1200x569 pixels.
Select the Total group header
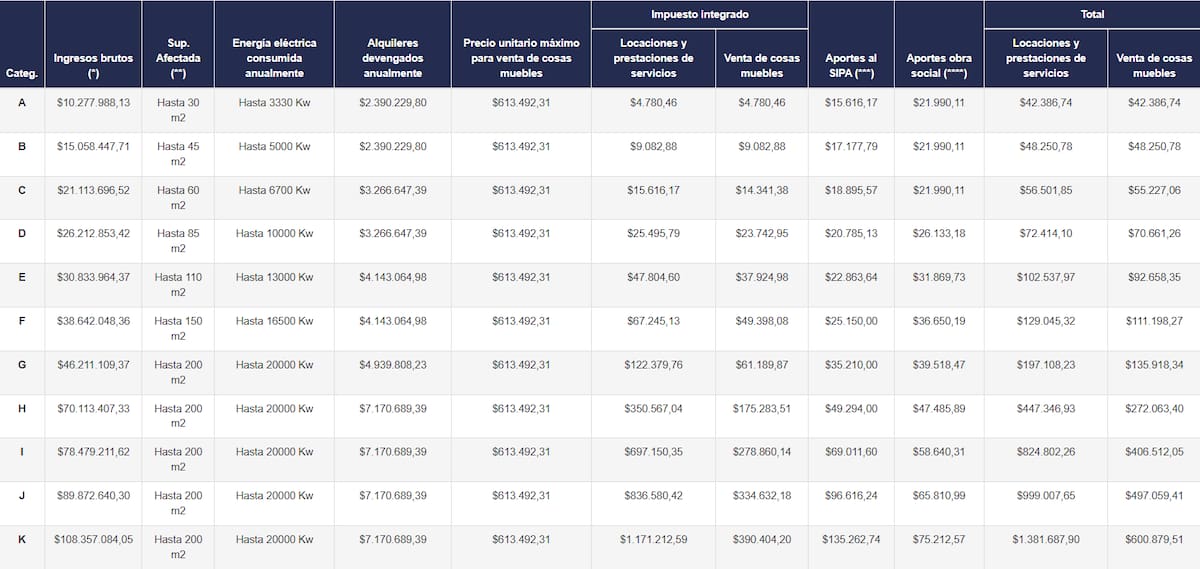pos(1091,15)
